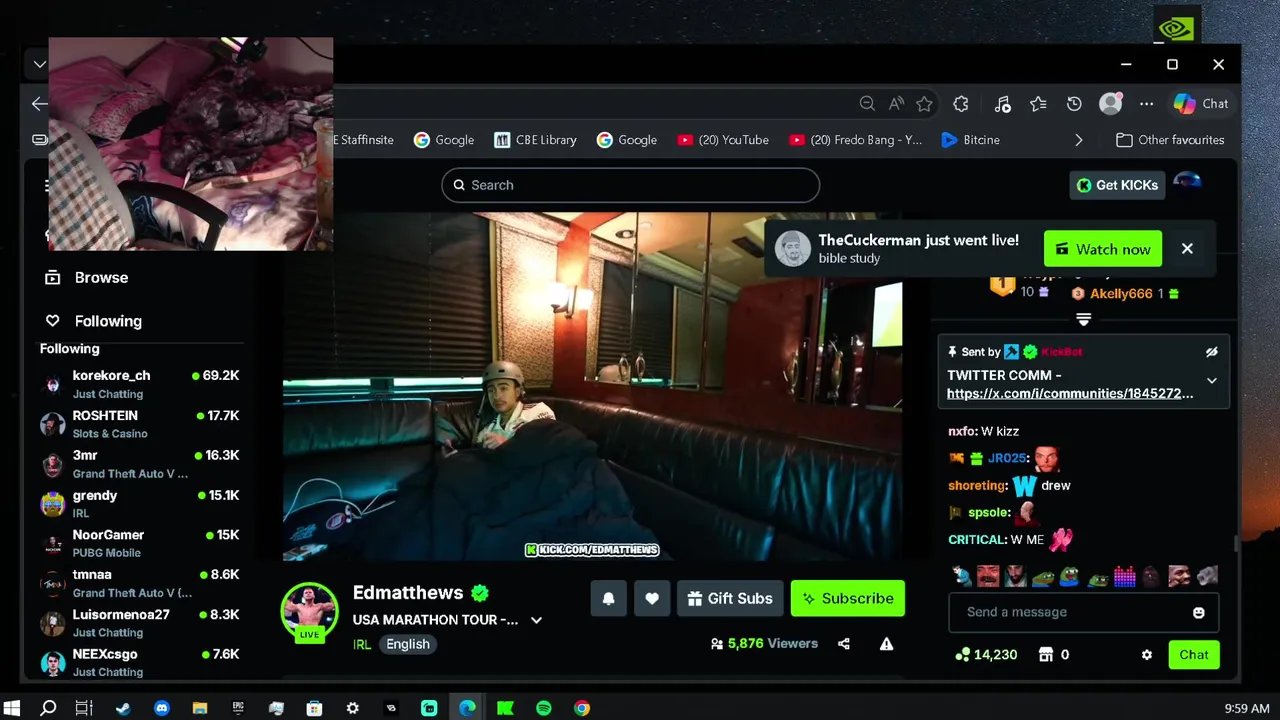The height and width of the screenshot is (720, 1280).
Task: Add page to favourites star
Action: [925, 104]
